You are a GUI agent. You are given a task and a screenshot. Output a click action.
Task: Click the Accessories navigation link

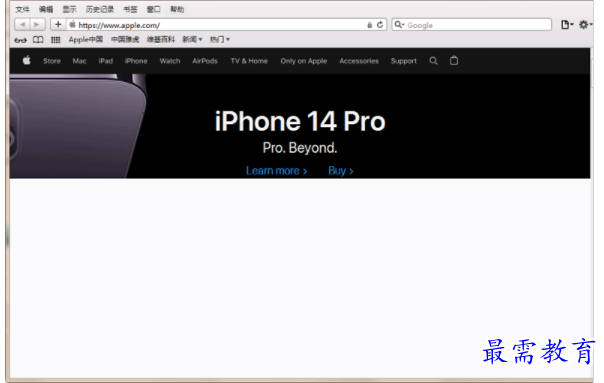[x=359, y=61]
